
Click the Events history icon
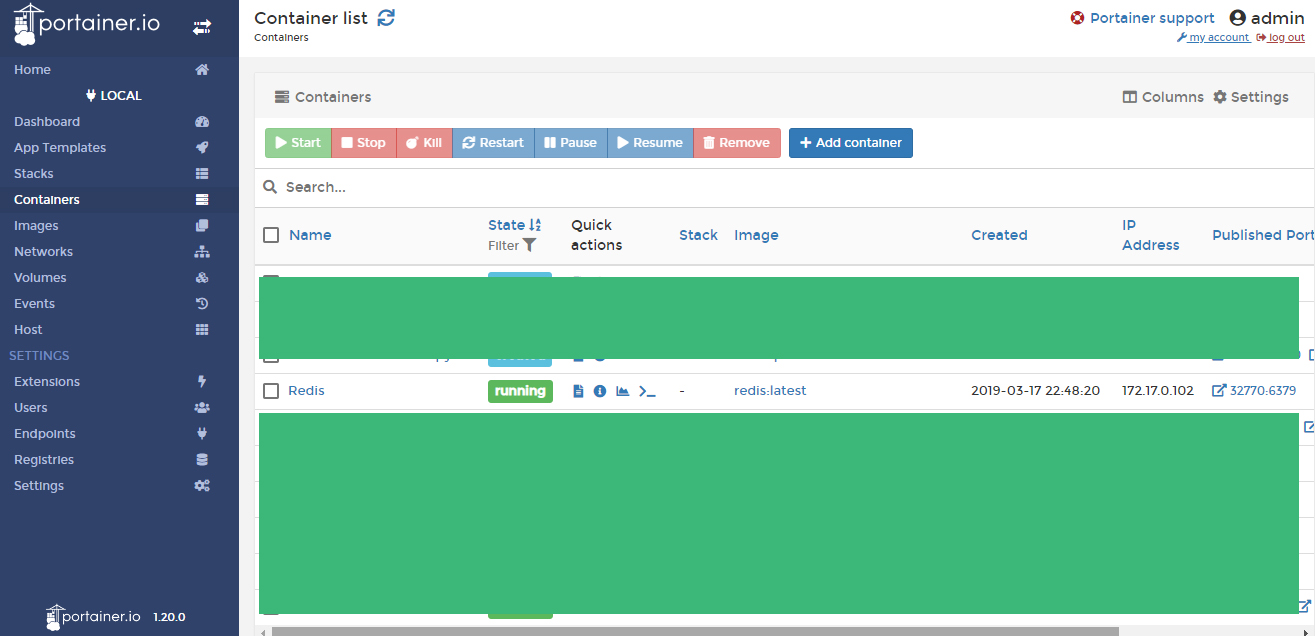click(202, 304)
